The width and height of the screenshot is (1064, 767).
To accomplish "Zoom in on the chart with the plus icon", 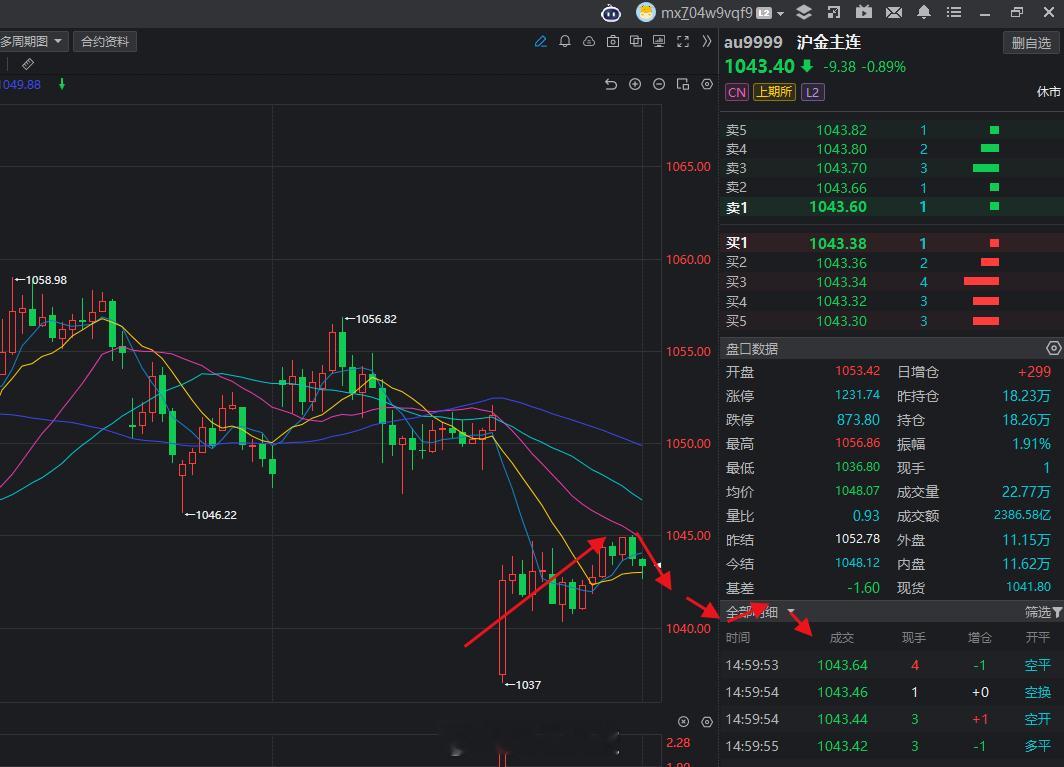I will click(635, 85).
